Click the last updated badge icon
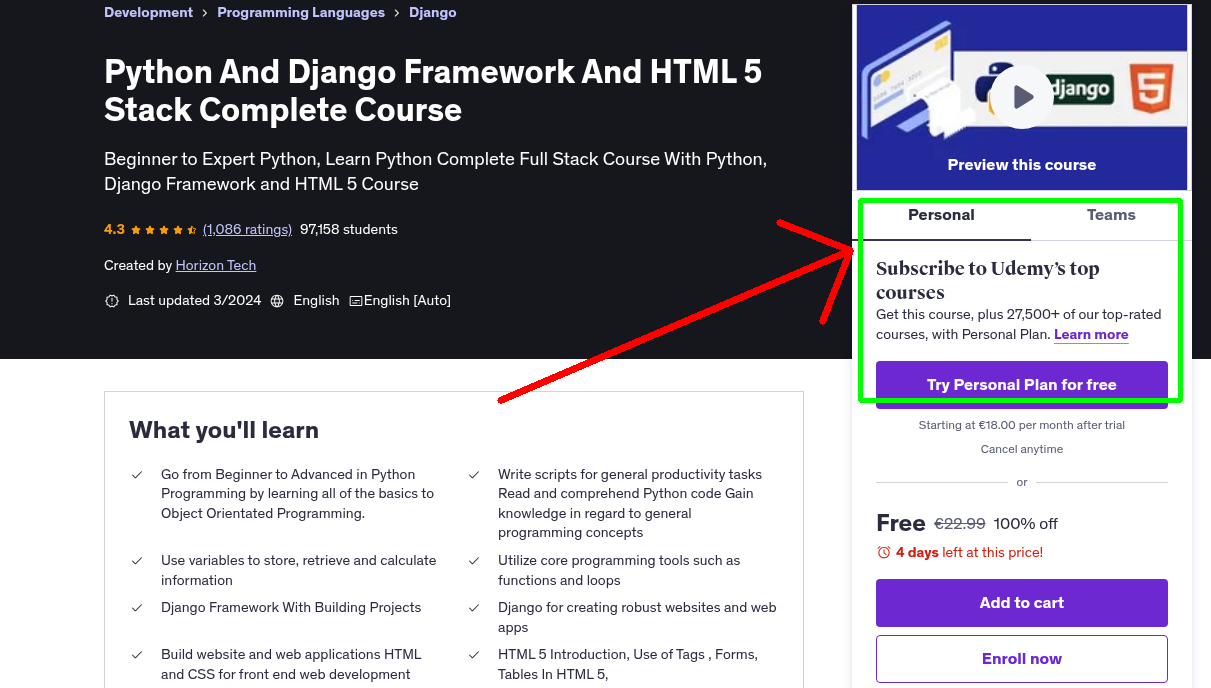Image resolution: width=1211 pixels, height=688 pixels. [x=112, y=301]
